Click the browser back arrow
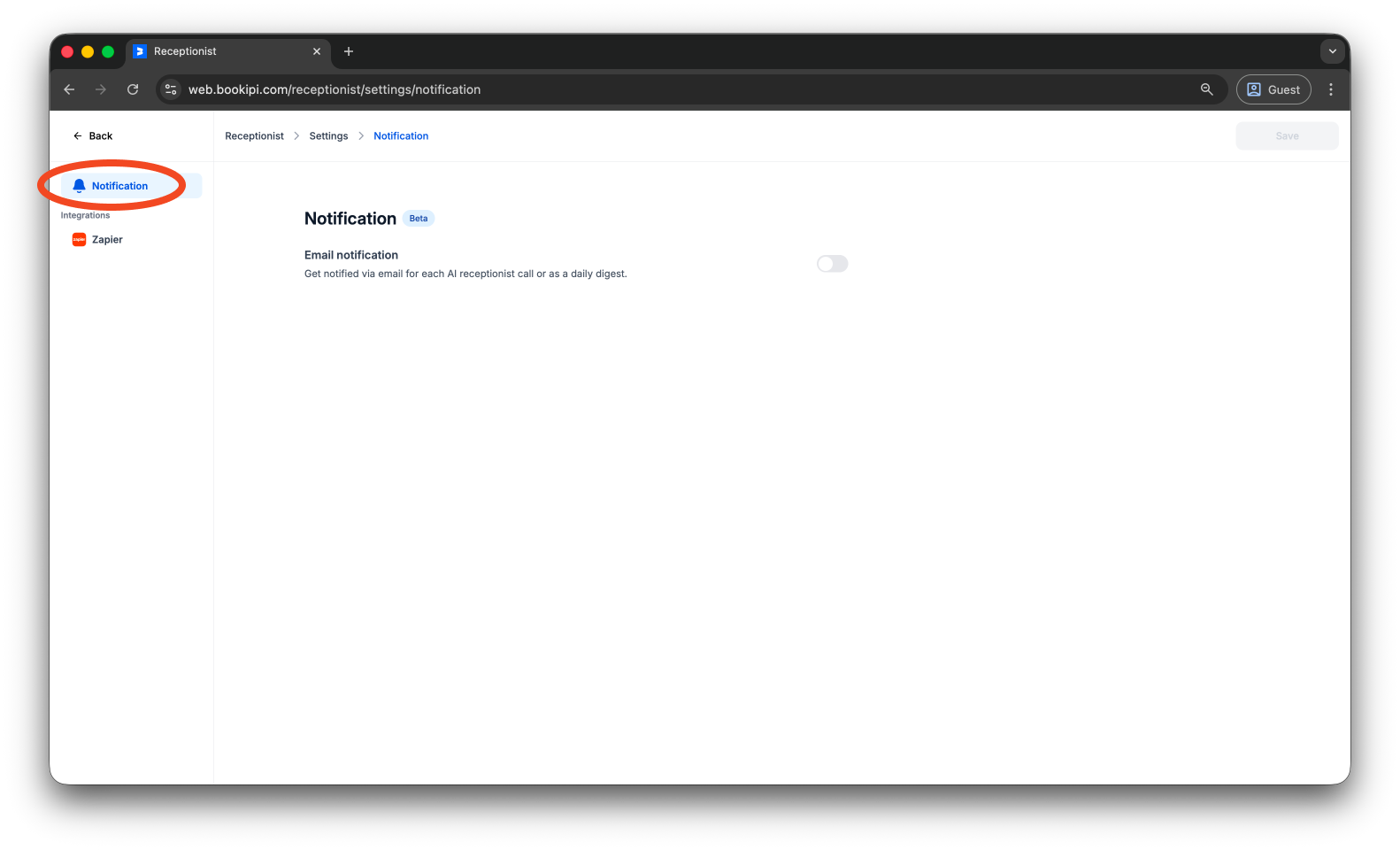This screenshot has width=1400, height=850. point(69,89)
